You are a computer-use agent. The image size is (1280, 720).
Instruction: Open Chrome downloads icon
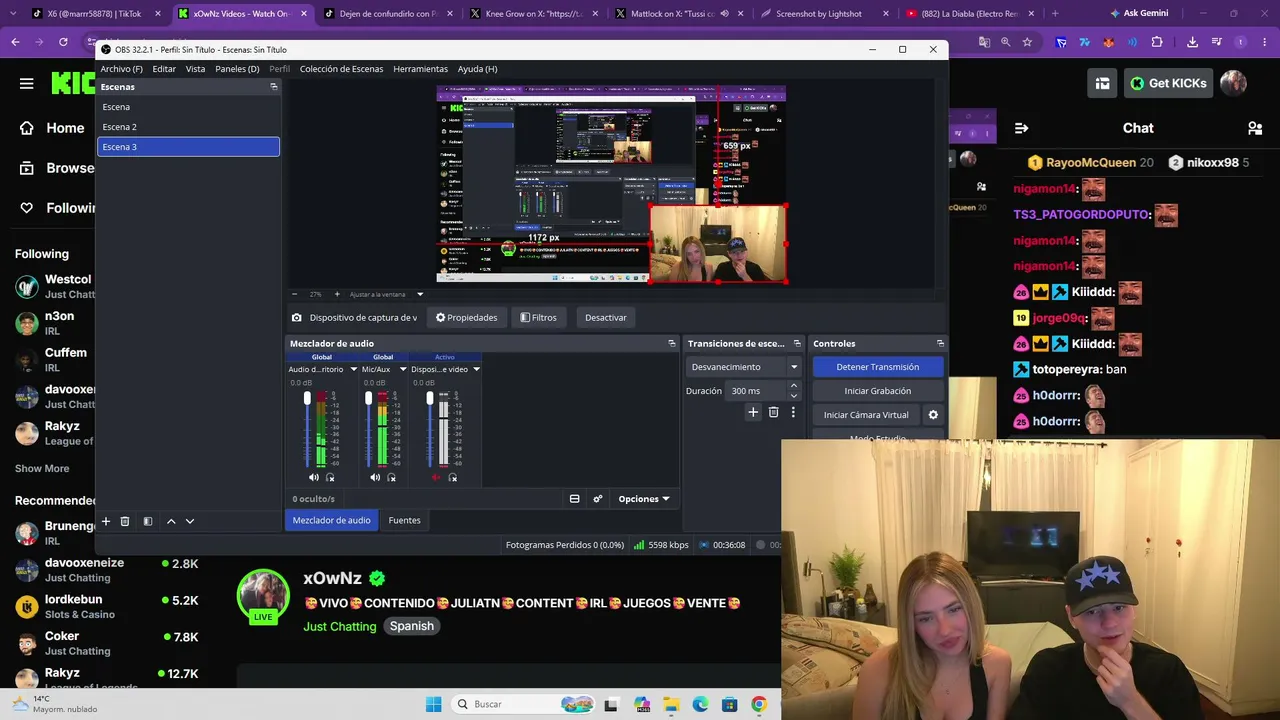[1192, 42]
